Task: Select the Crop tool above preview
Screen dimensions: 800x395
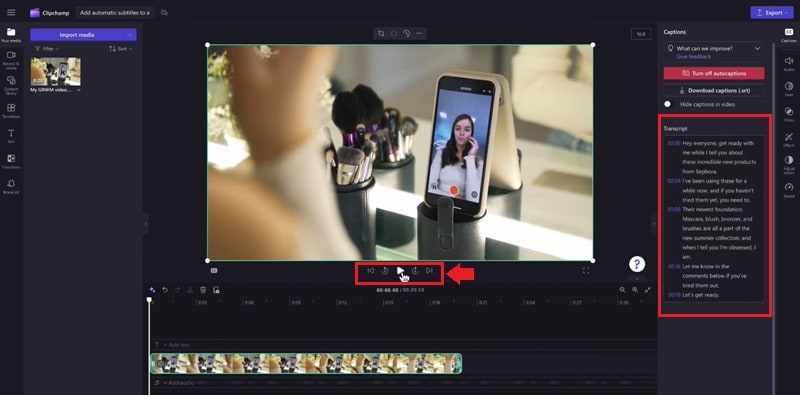Action: [x=381, y=34]
